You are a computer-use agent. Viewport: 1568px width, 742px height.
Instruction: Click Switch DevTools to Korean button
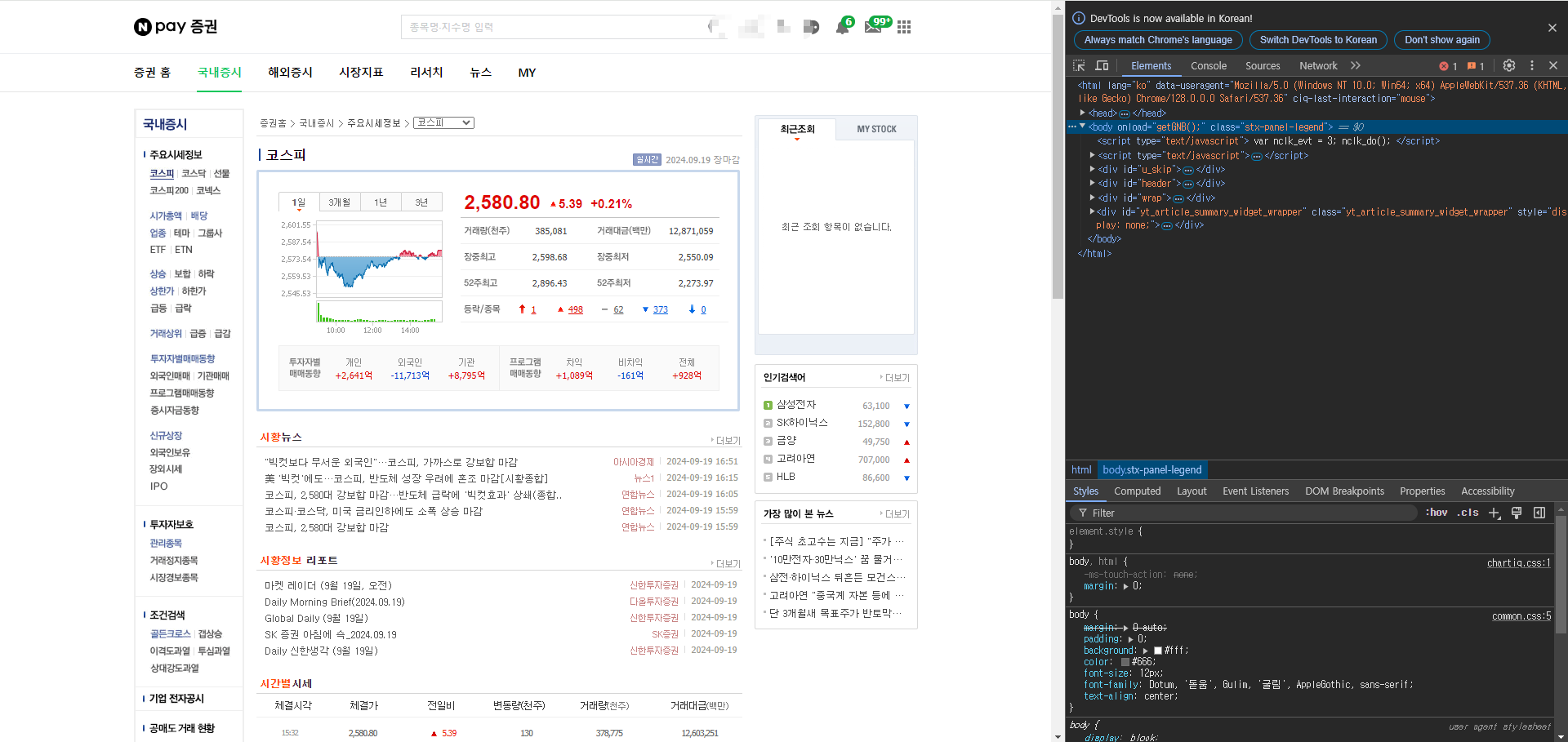(x=1318, y=40)
